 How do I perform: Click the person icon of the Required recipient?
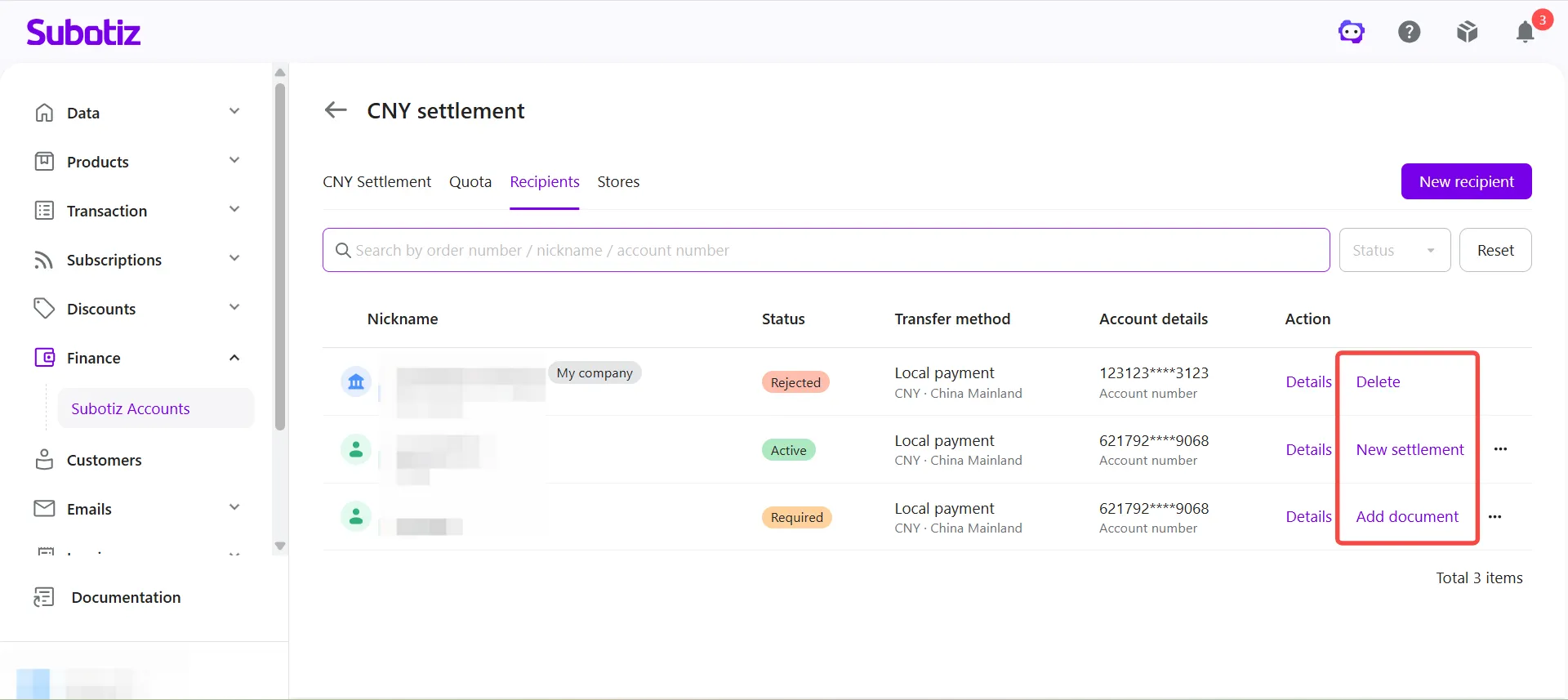click(x=356, y=516)
